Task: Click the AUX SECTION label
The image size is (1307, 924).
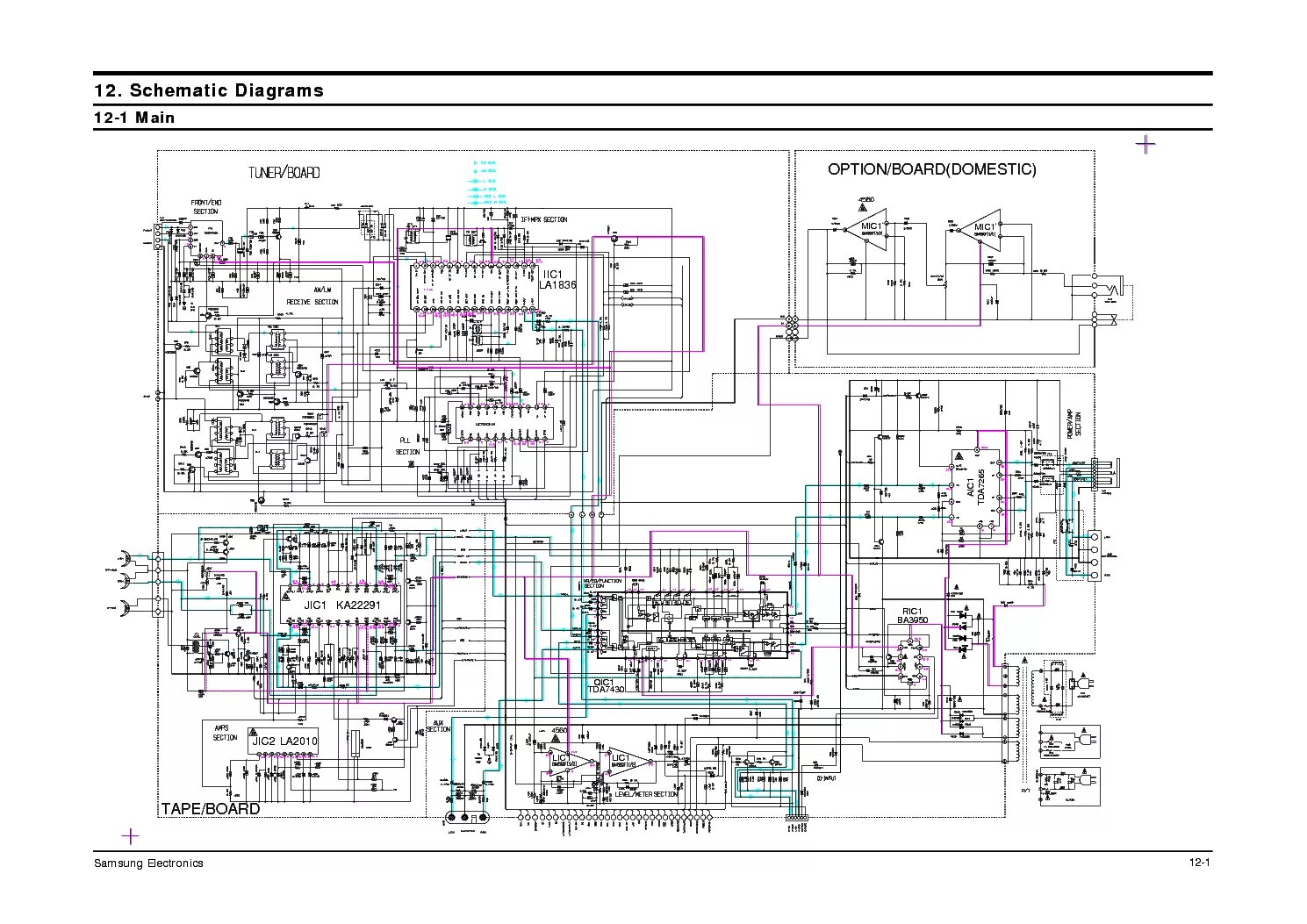Action: coord(437,726)
